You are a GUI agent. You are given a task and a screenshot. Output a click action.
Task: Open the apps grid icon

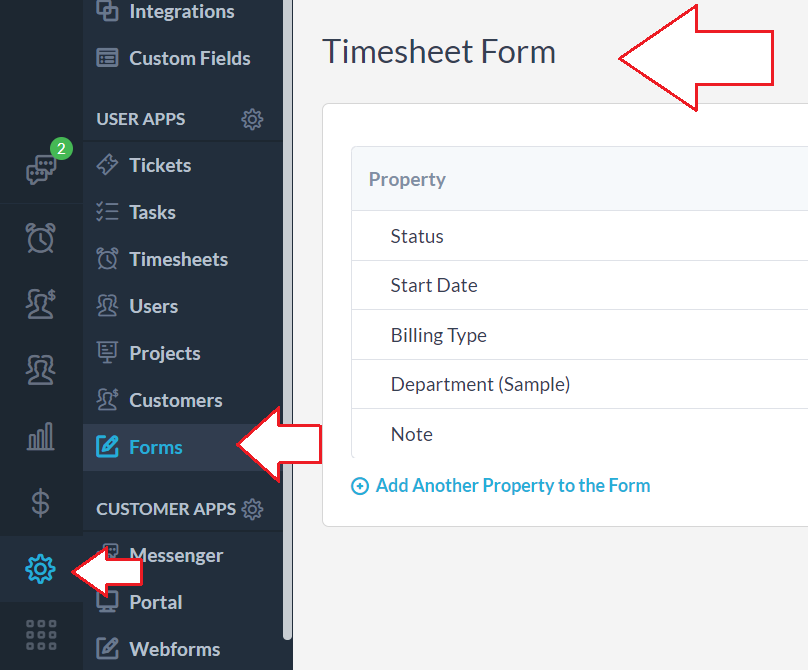point(41,635)
